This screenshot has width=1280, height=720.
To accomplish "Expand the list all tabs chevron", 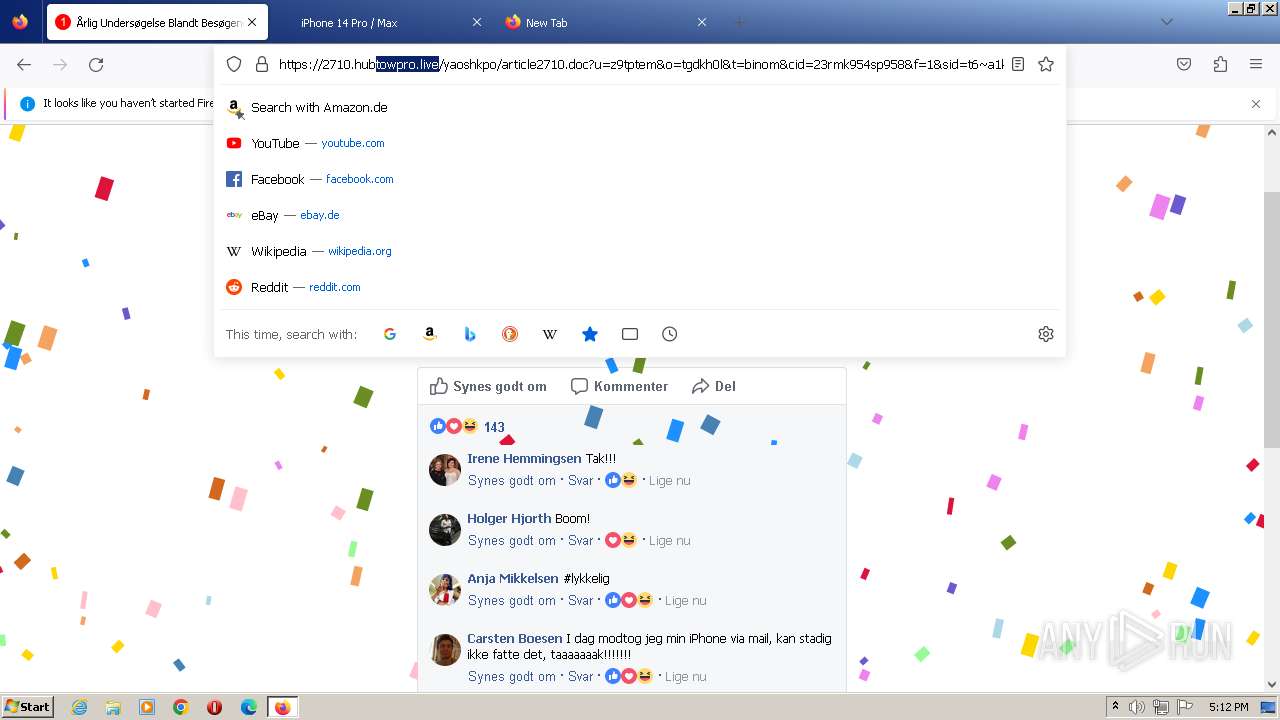I will 1166,22.
